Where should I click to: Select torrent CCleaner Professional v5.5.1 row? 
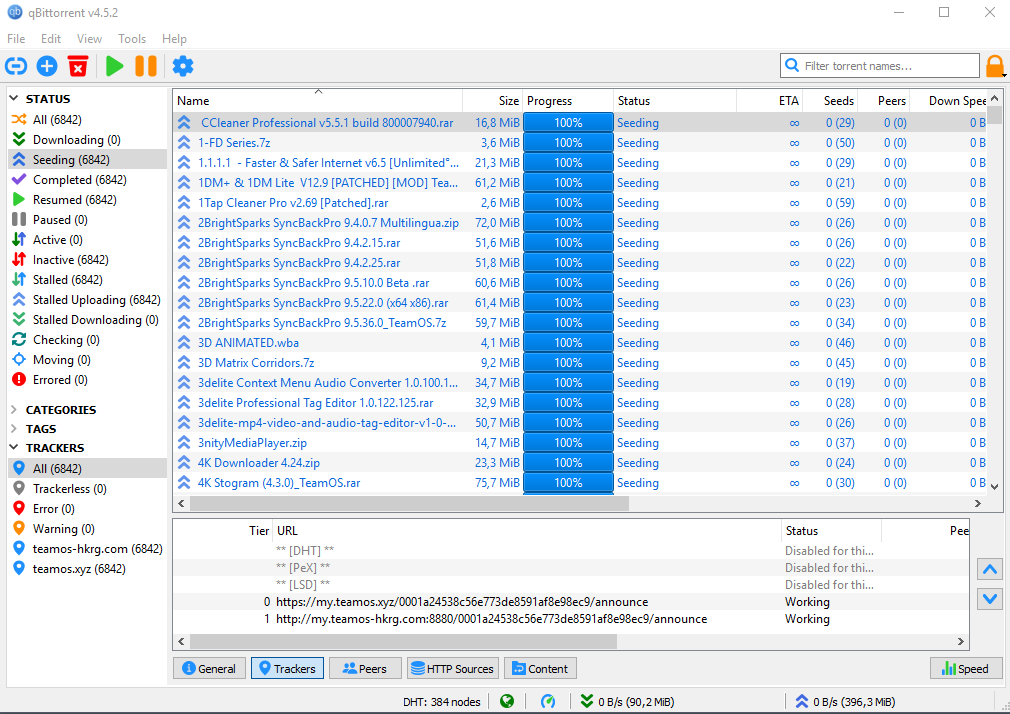(x=580, y=122)
